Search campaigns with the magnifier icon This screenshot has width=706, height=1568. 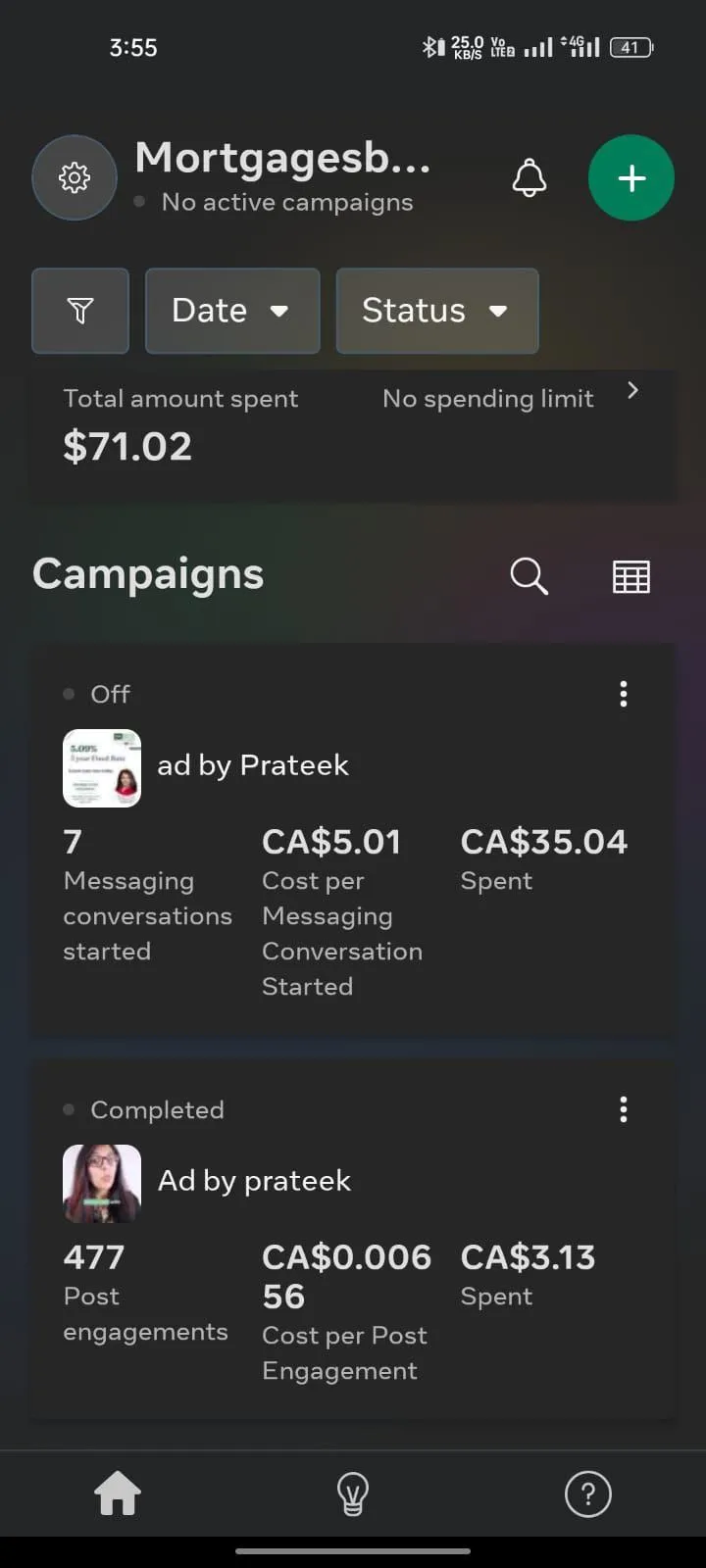[x=529, y=576]
